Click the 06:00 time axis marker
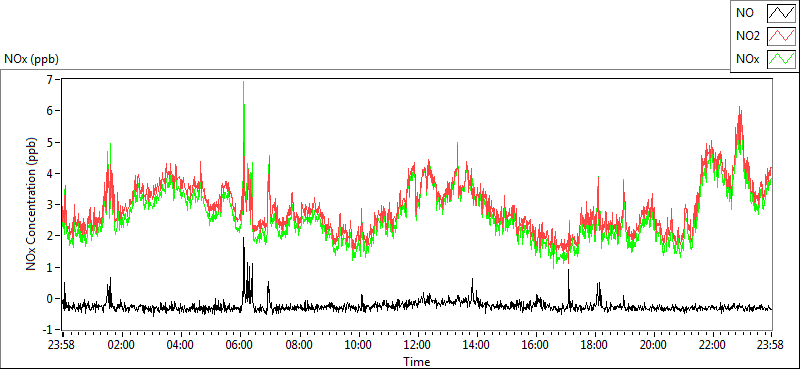This screenshot has height=369, width=800. click(x=240, y=345)
